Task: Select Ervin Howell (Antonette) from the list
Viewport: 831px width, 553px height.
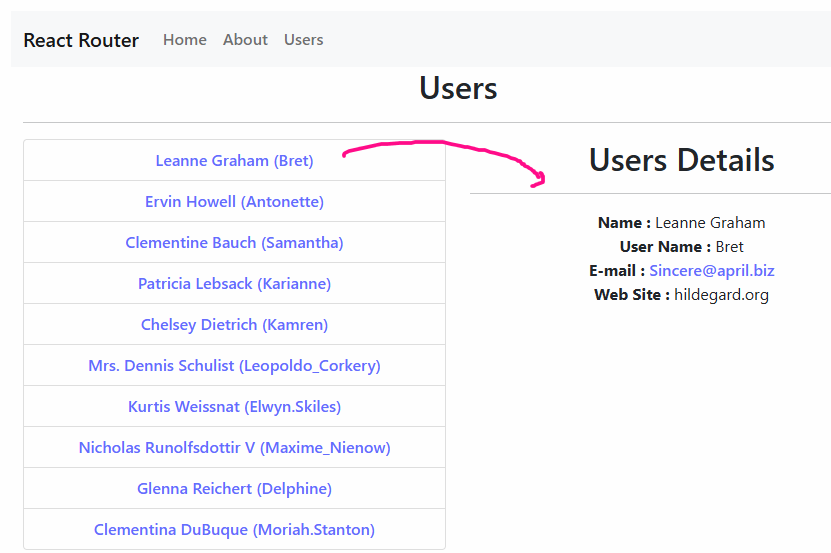Action: coord(234,202)
